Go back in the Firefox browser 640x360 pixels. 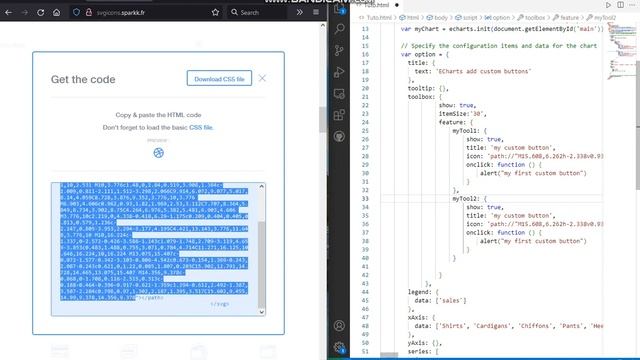point(9,13)
